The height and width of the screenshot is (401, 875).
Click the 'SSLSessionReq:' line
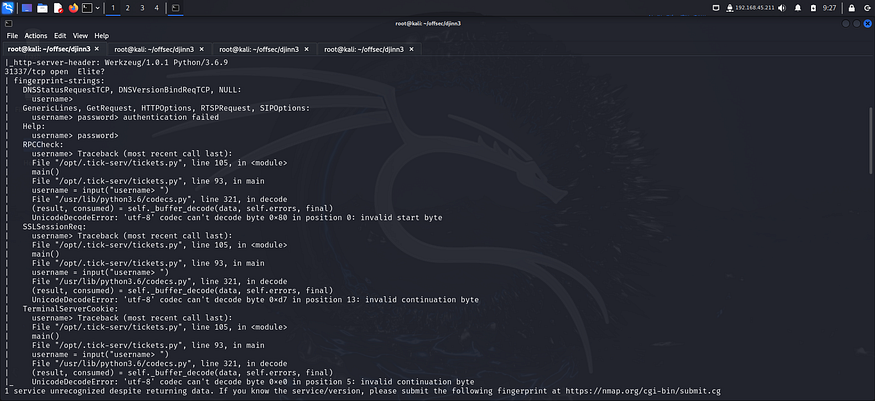click(54, 226)
